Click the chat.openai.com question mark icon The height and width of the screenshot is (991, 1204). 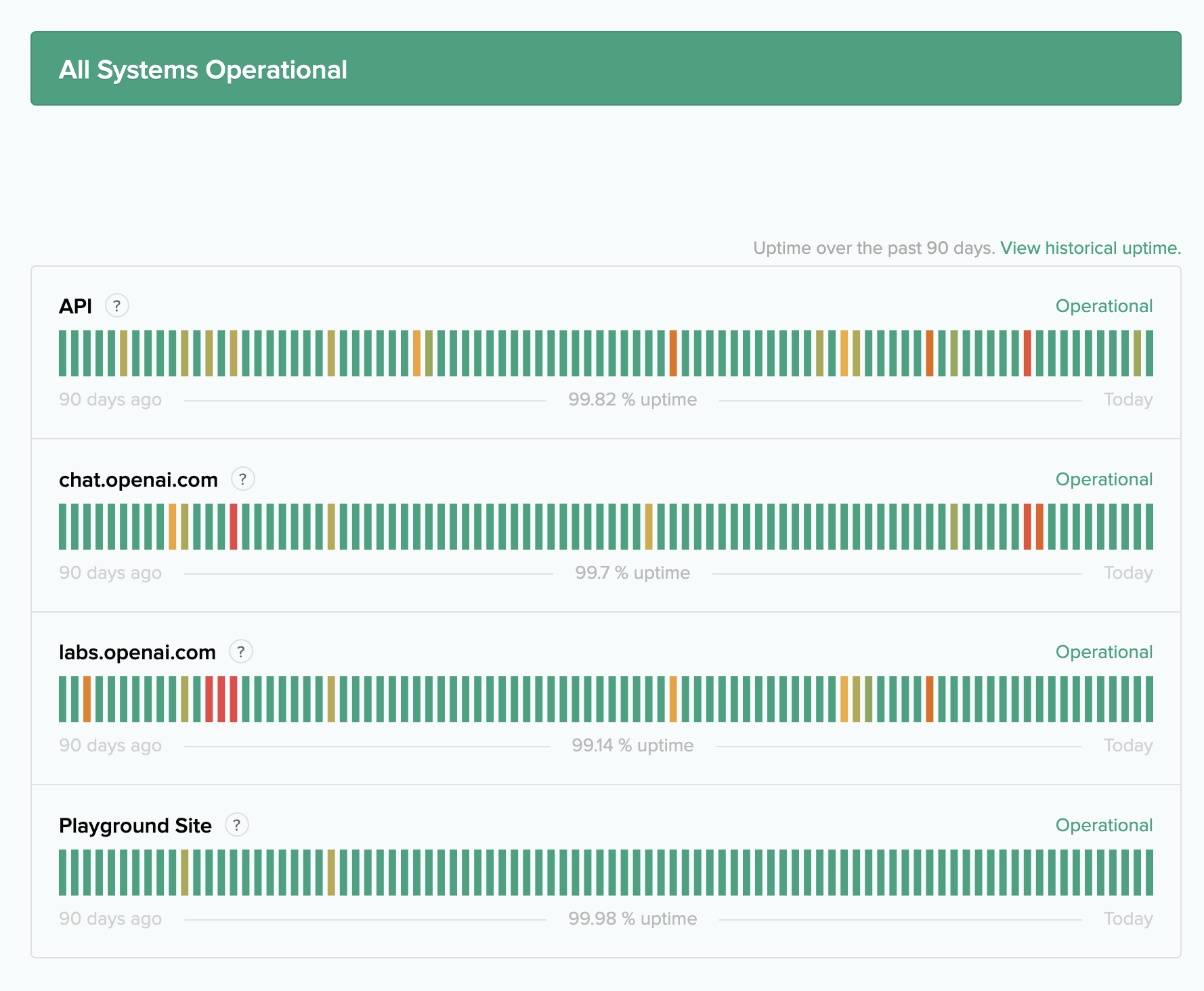click(244, 479)
